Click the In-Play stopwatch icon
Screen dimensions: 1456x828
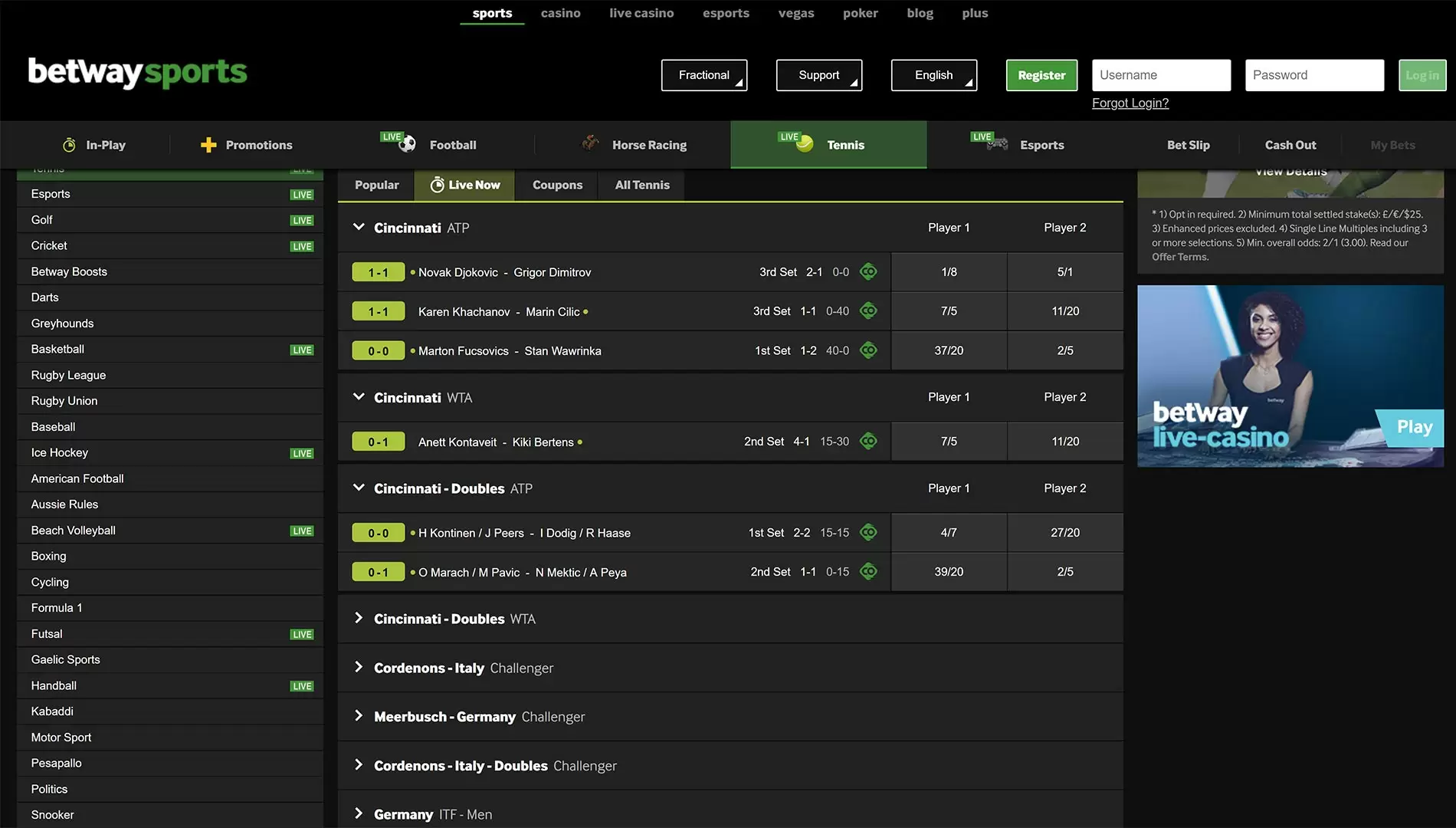(x=69, y=145)
